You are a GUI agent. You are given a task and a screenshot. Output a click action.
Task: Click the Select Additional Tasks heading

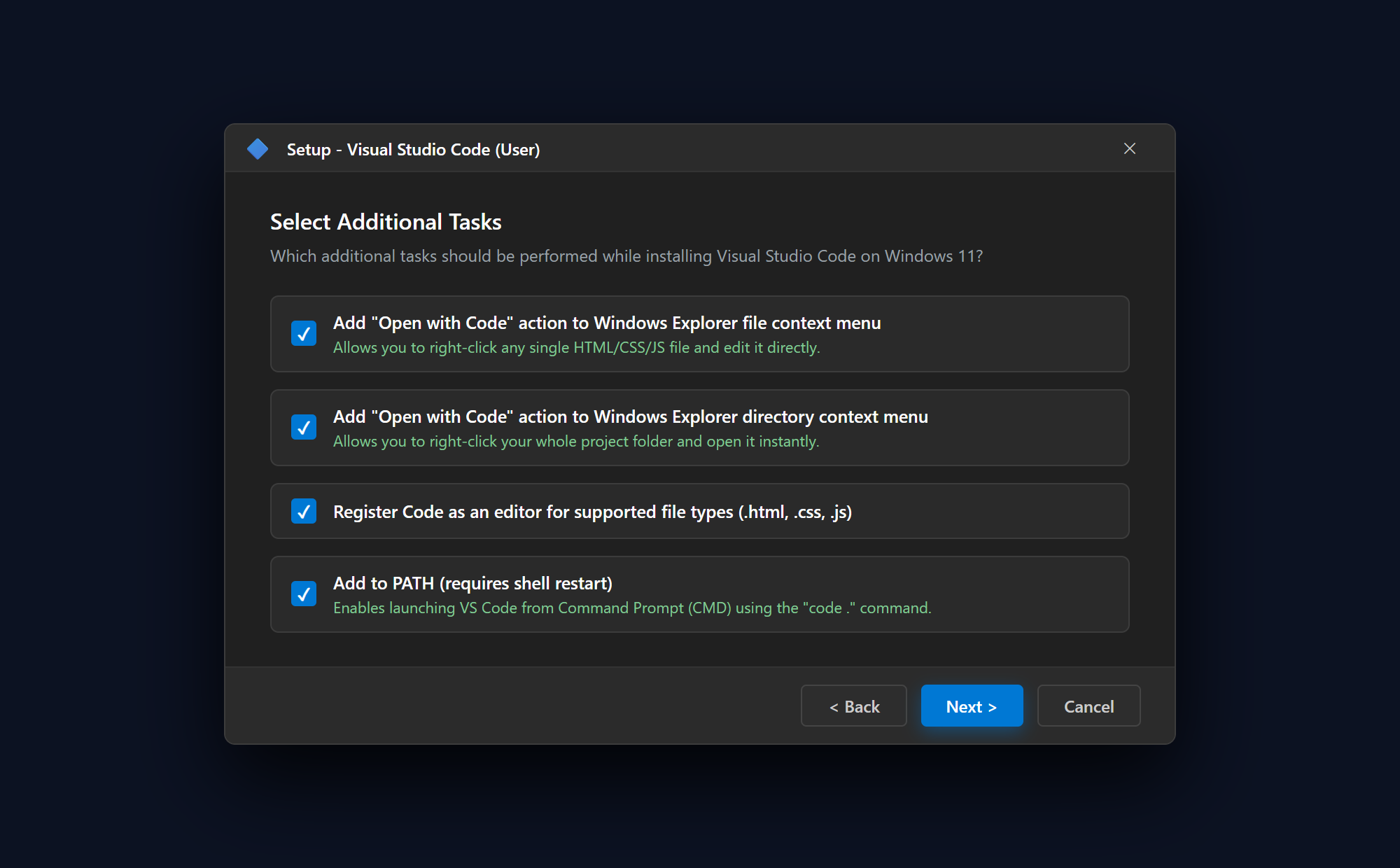(x=386, y=222)
